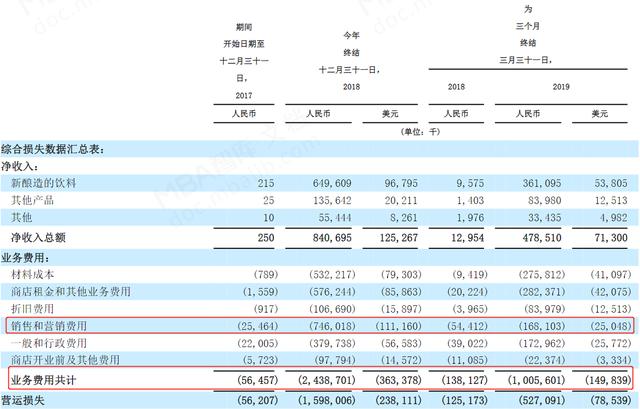Click value '4,982' in 其他 row
This screenshot has height=409, width=640.
(613, 218)
